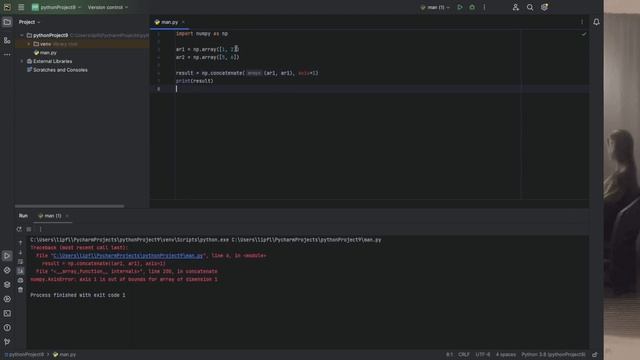640x360 pixels.
Task: Open Python Packages sidebar icon
Action: tap(7, 284)
